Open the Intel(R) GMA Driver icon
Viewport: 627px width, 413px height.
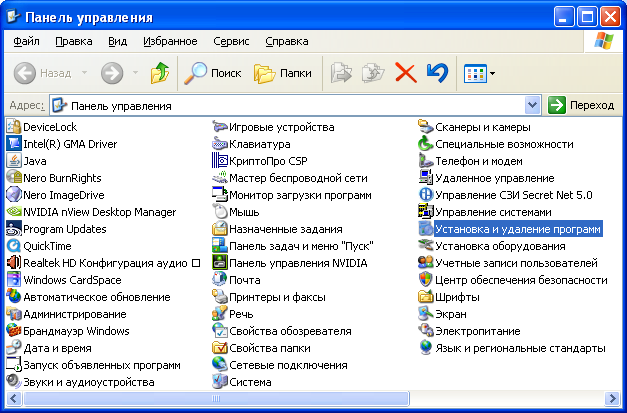click(14, 144)
